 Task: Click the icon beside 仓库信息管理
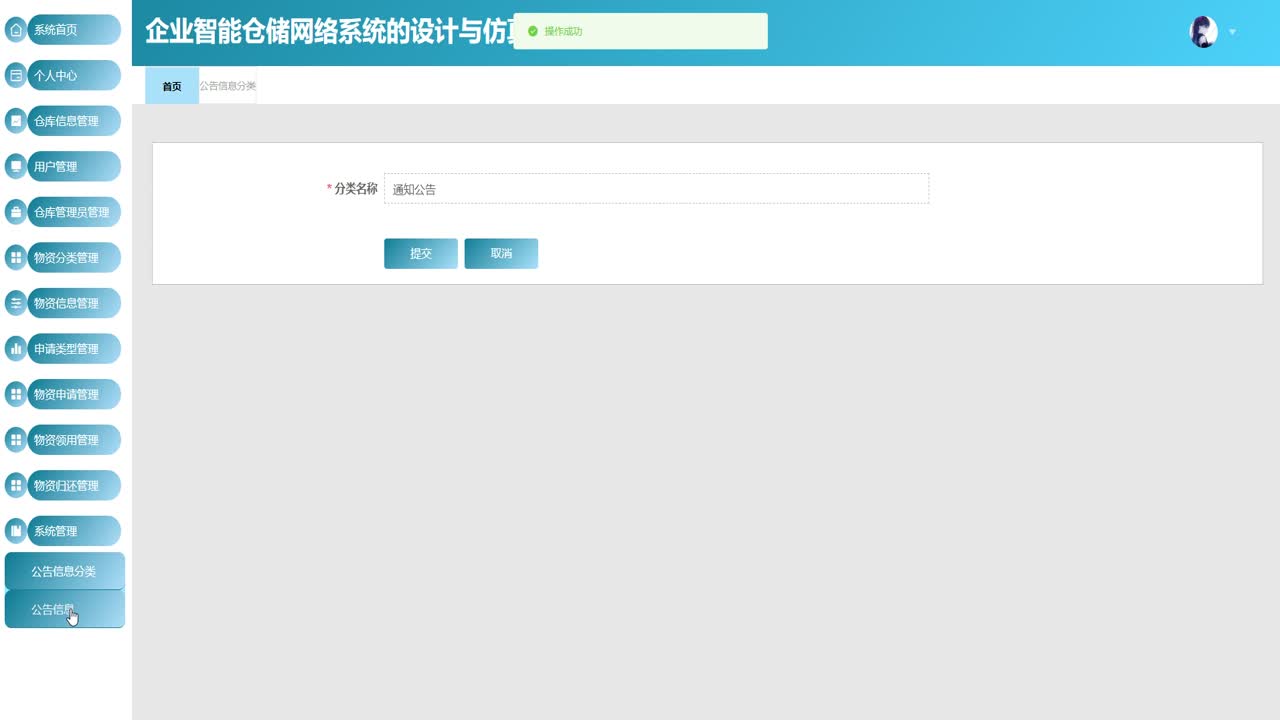(x=16, y=121)
